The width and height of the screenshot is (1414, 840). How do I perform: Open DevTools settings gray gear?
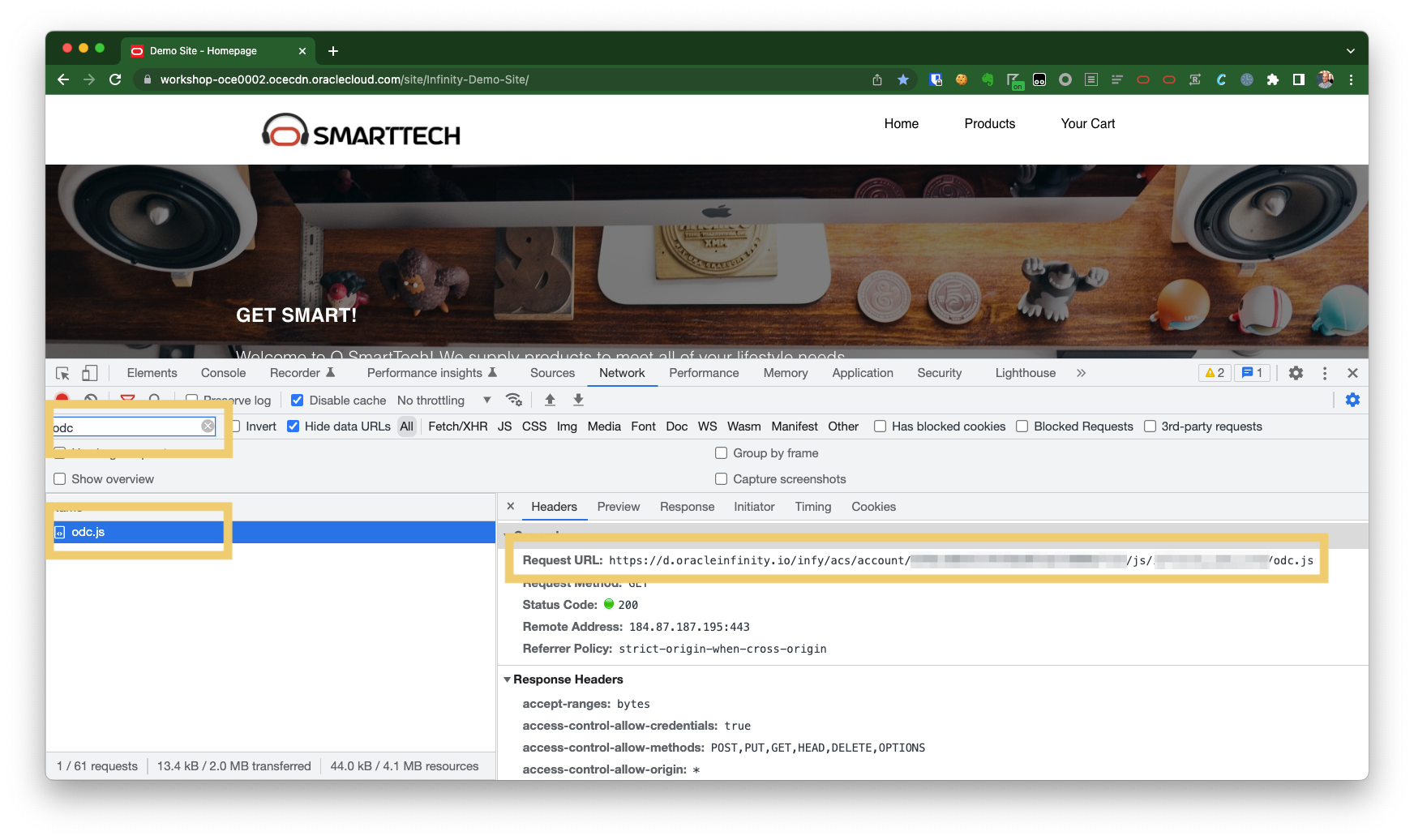pyautogui.click(x=1296, y=373)
